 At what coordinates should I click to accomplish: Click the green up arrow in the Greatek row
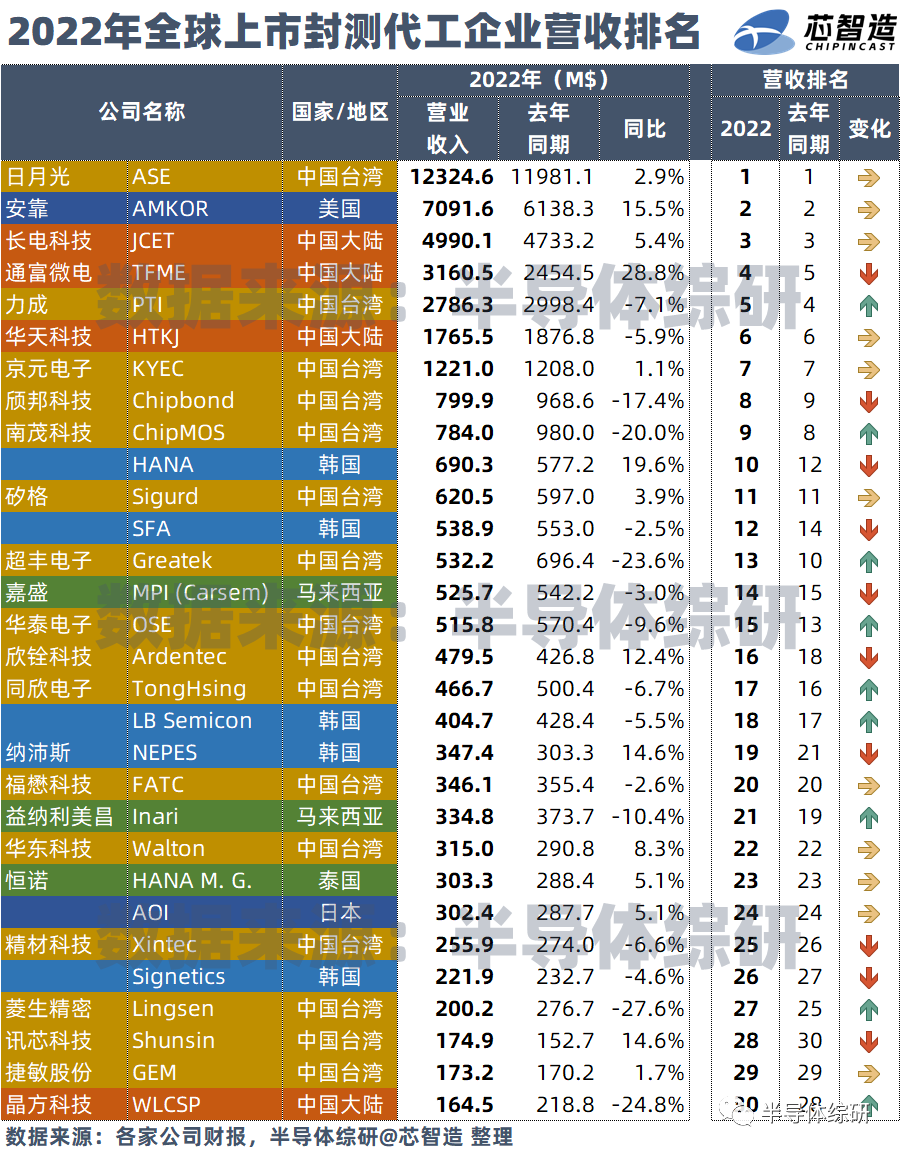[868, 561]
